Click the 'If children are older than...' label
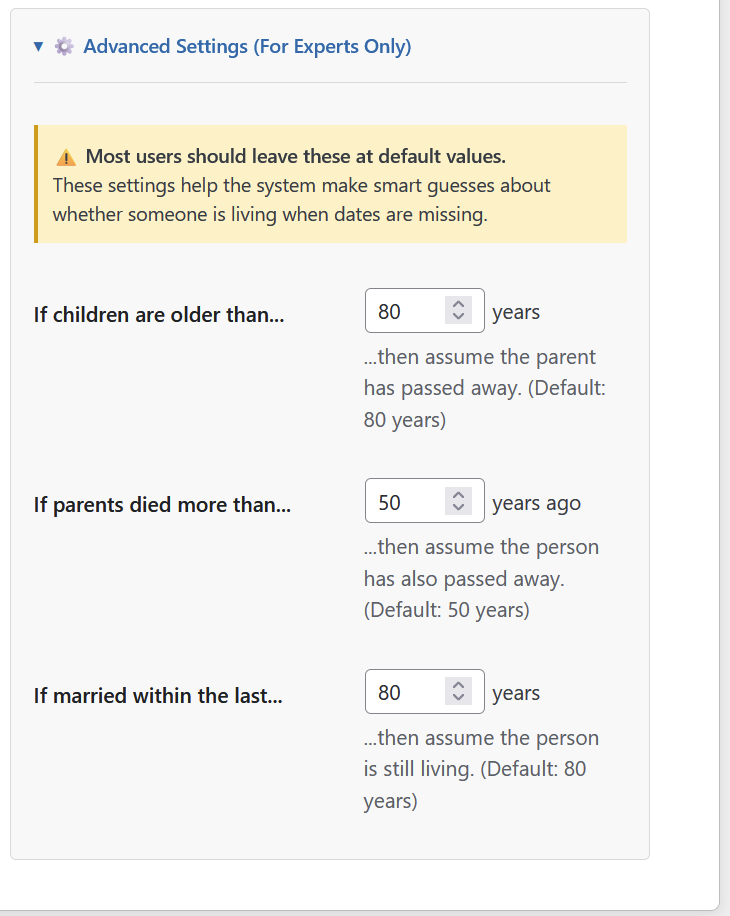The width and height of the screenshot is (730, 916). (159, 314)
